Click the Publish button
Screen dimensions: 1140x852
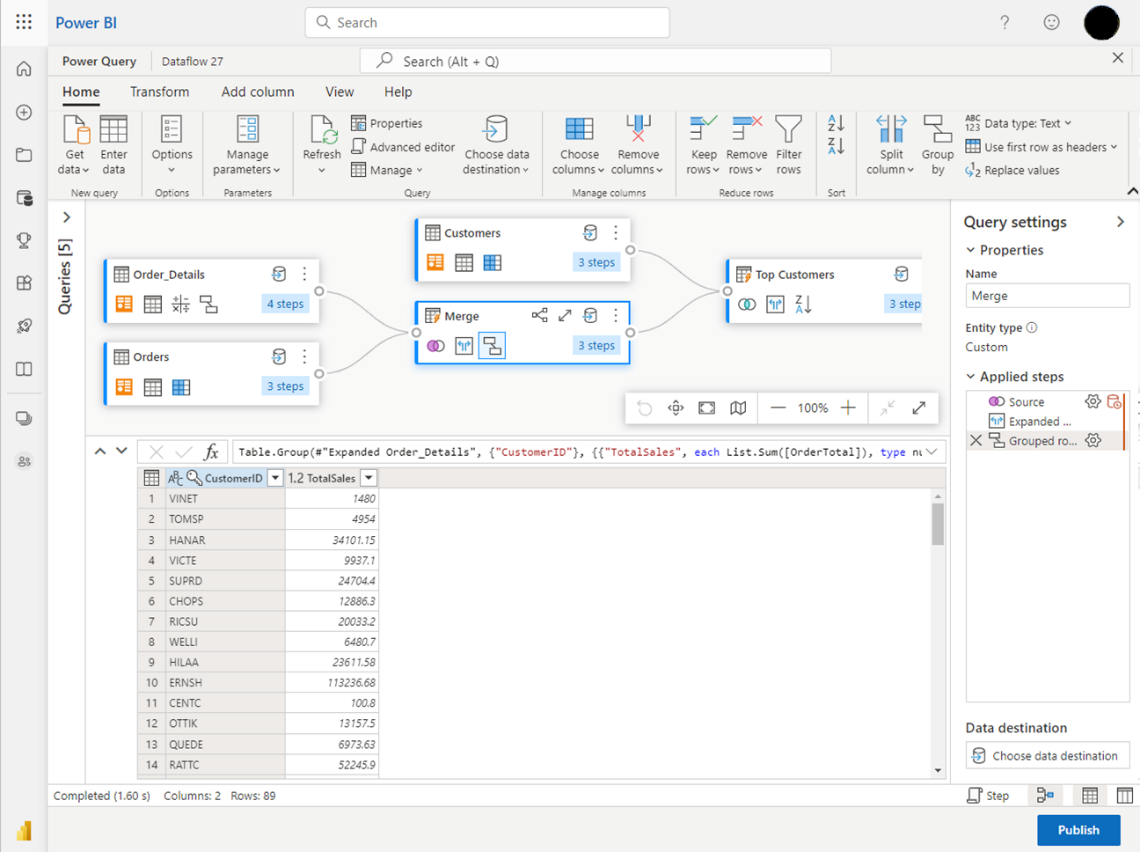tap(1078, 829)
